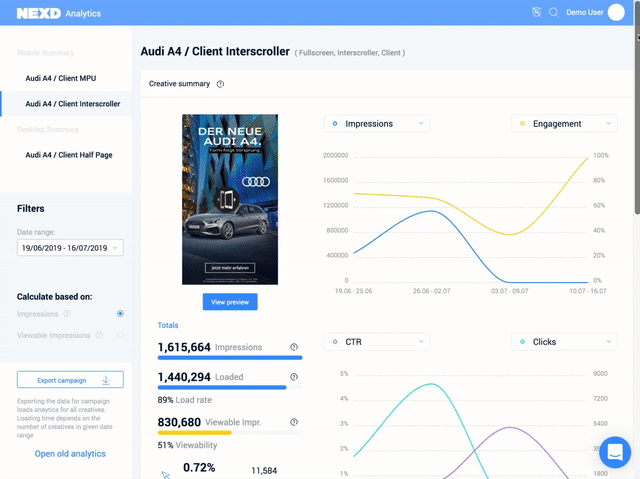Image resolution: width=640 pixels, height=479 pixels.
Task: Click the 19.06 - 25.06 axis label
Action: tap(353, 291)
